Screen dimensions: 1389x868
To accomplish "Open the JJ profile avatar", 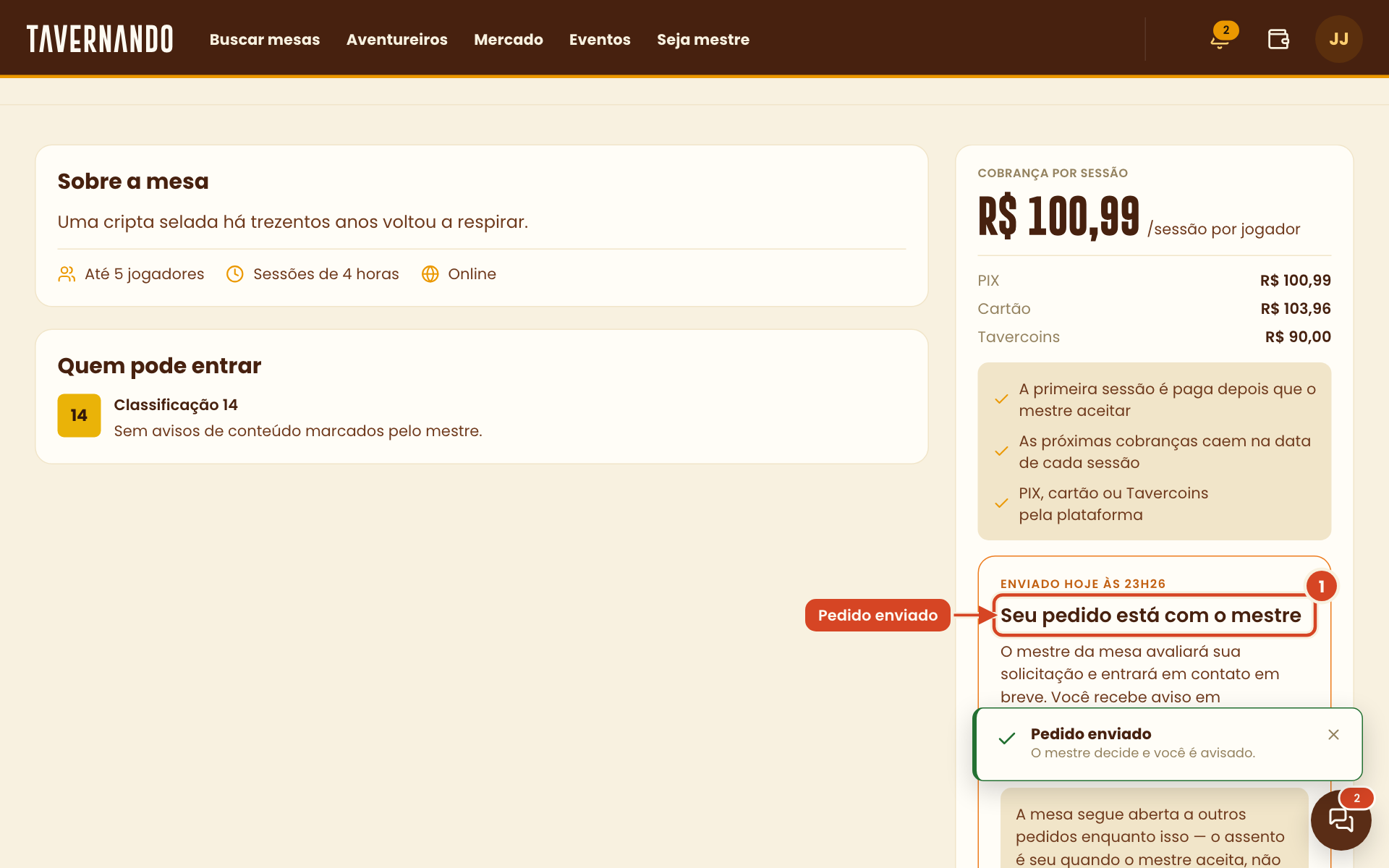I will (1338, 39).
